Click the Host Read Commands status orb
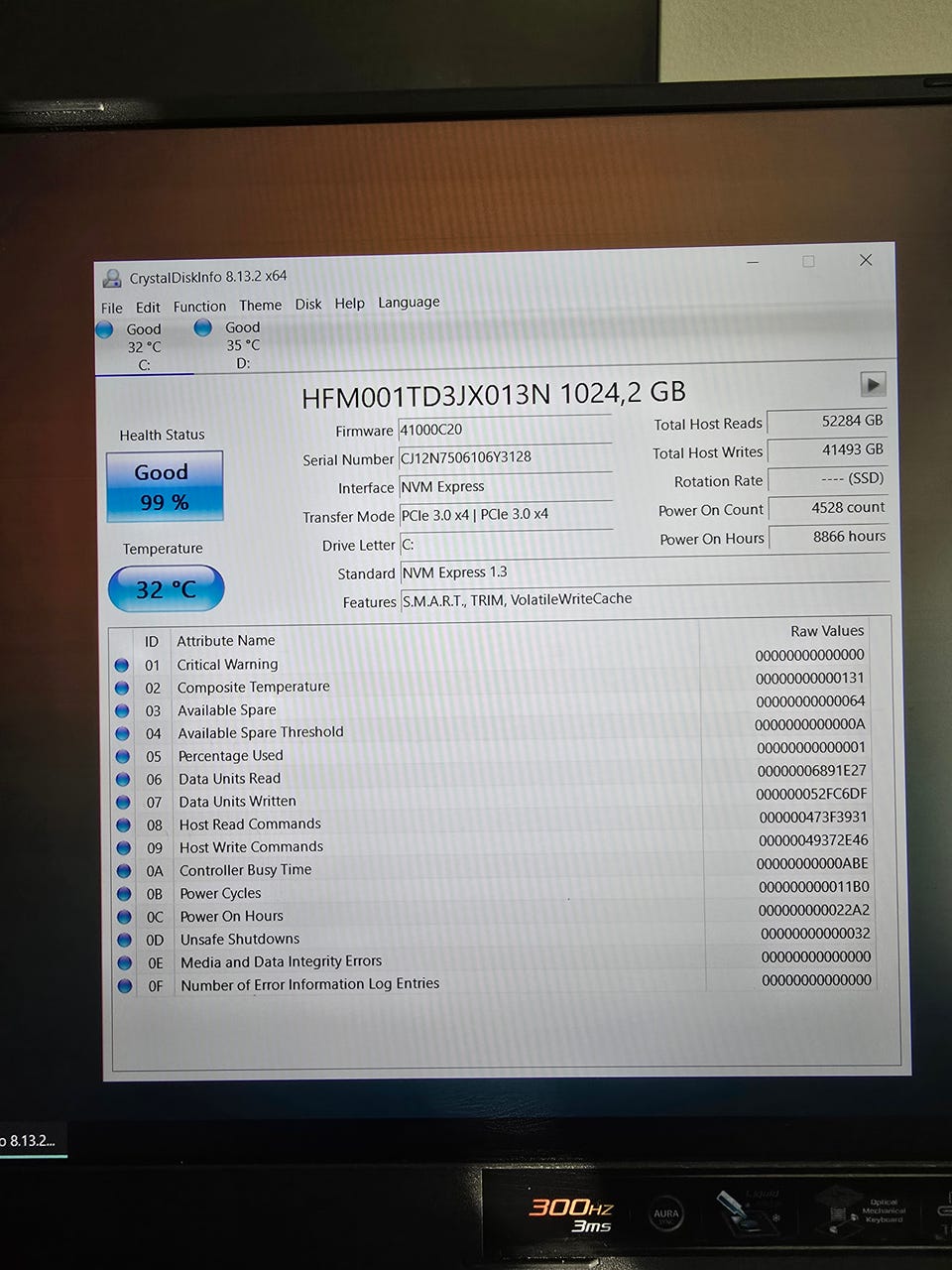The height and width of the screenshot is (1270, 952). click(124, 825)
